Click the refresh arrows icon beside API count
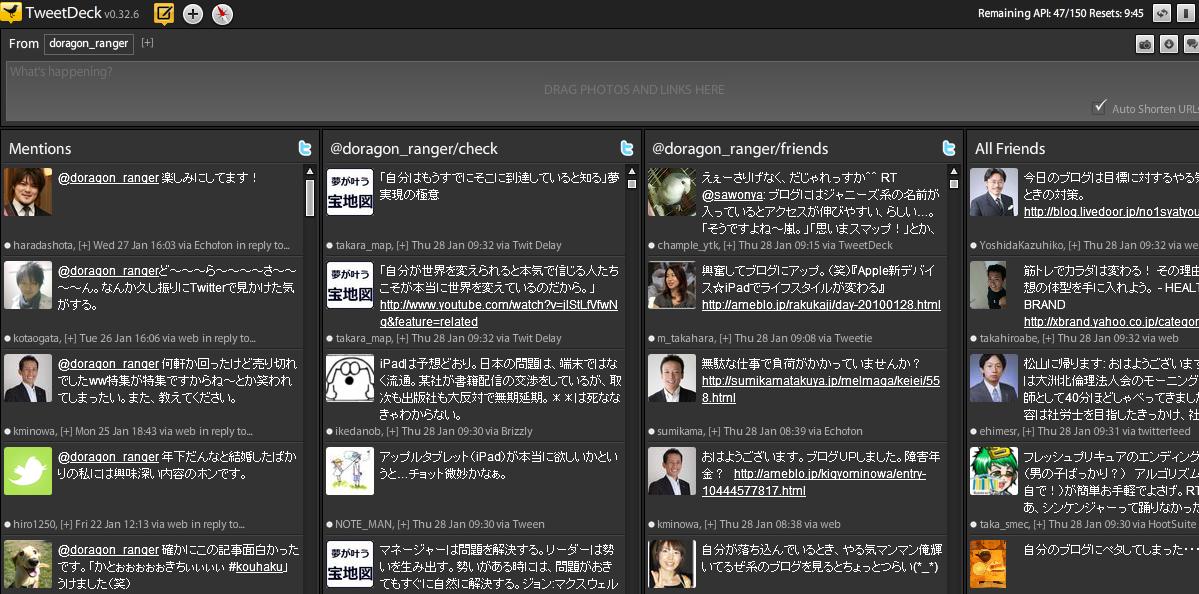Image resolution: width=1199 pixels, height=594 pixels. tap(1162, 13)
